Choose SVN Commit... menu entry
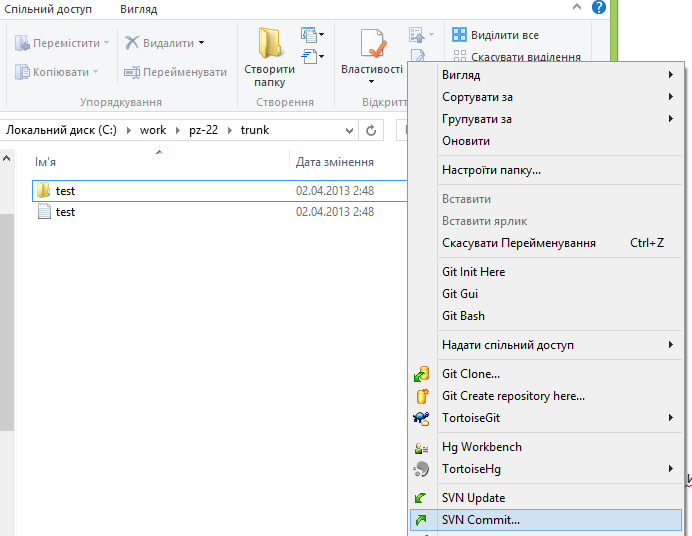692x536 pixels. [546, 520]
